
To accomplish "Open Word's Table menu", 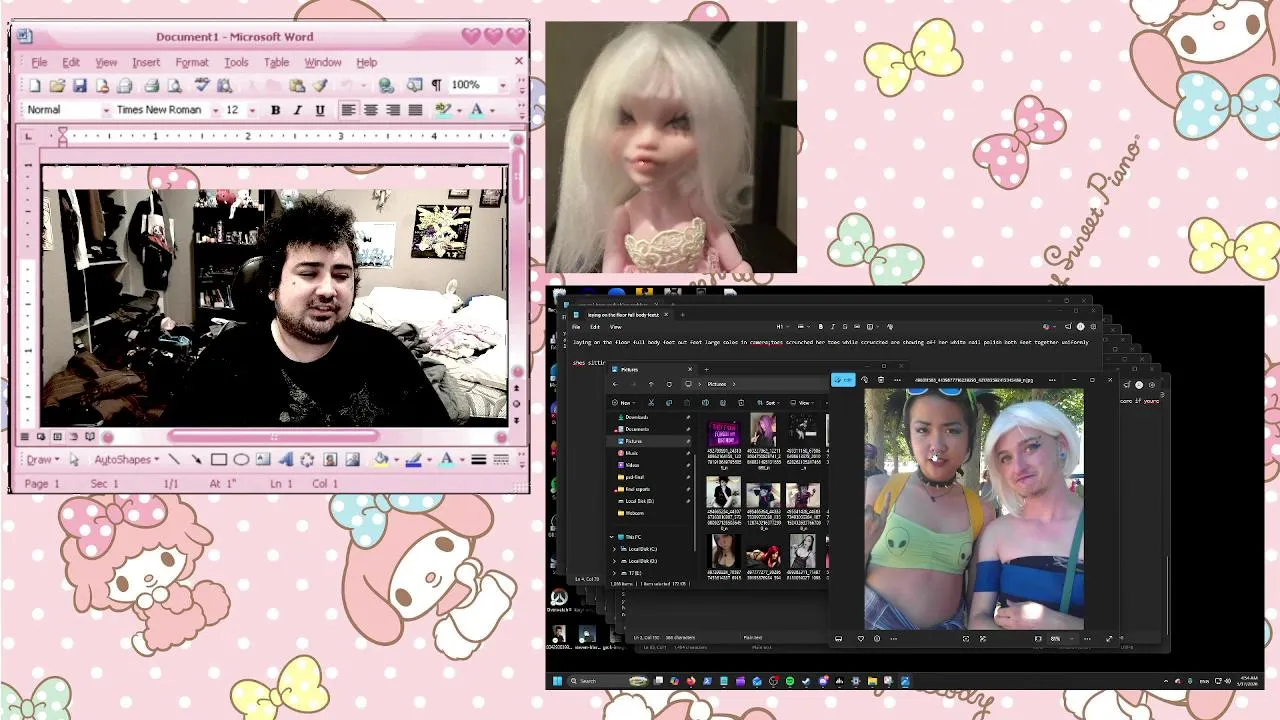I will tap(276, 62).
